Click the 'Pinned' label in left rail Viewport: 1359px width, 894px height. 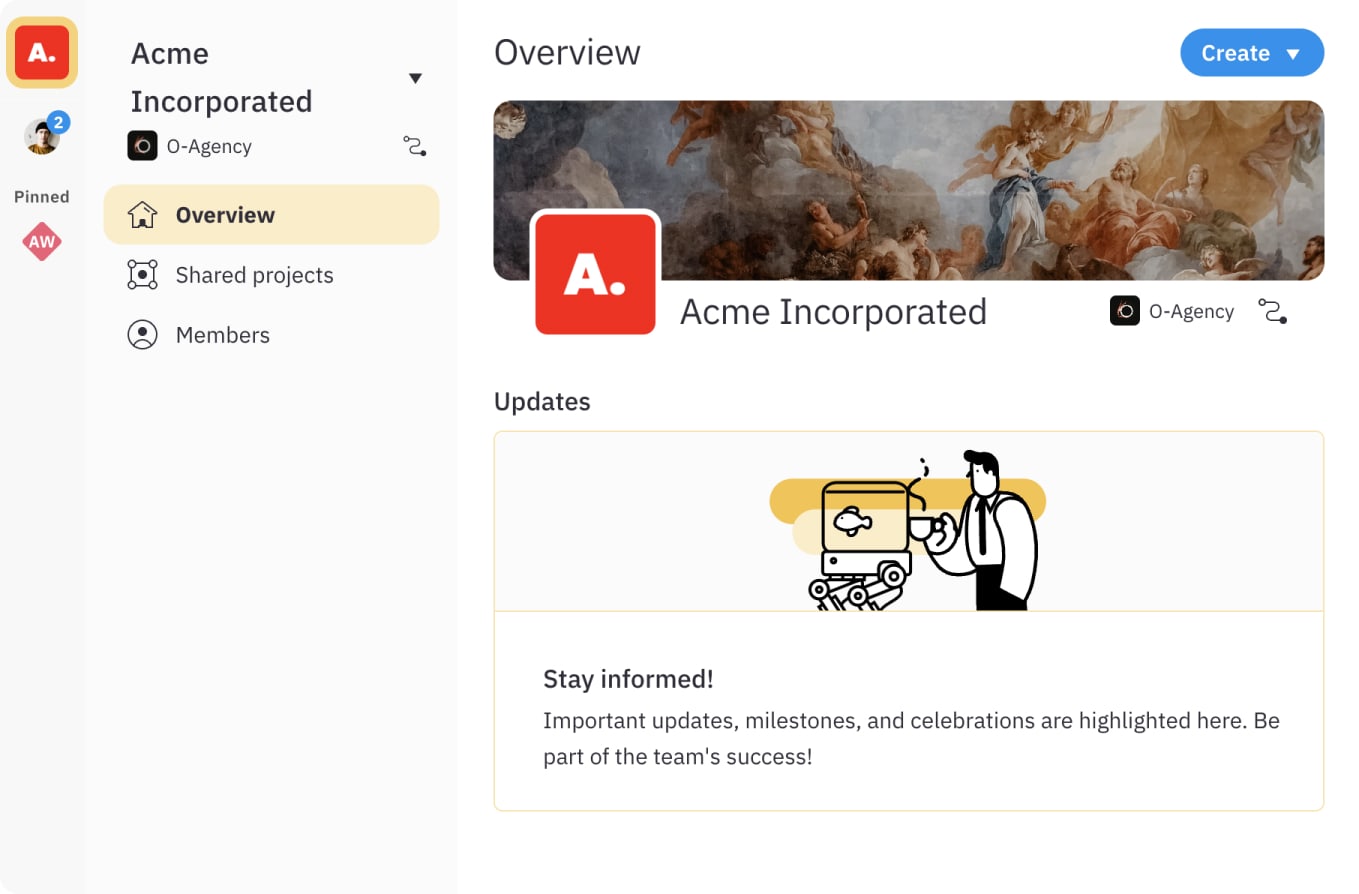click(x=42, y=197)
